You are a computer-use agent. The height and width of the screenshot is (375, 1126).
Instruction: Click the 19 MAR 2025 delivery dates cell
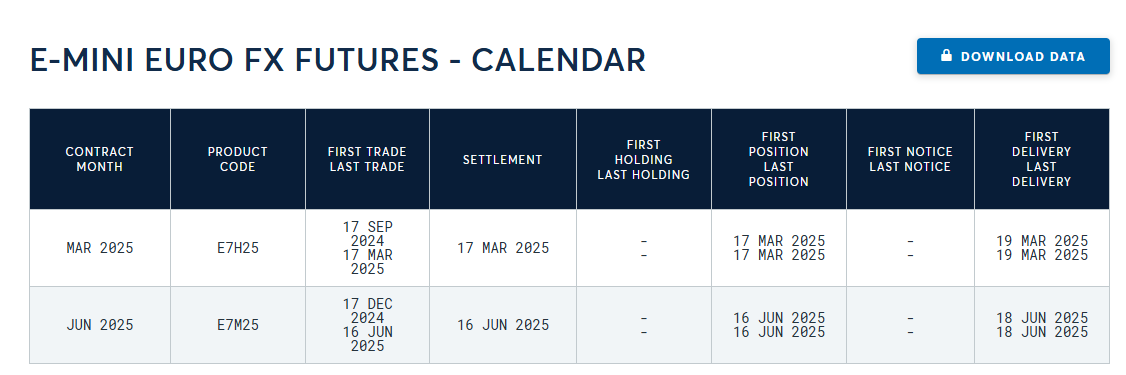coord(1041,248)
